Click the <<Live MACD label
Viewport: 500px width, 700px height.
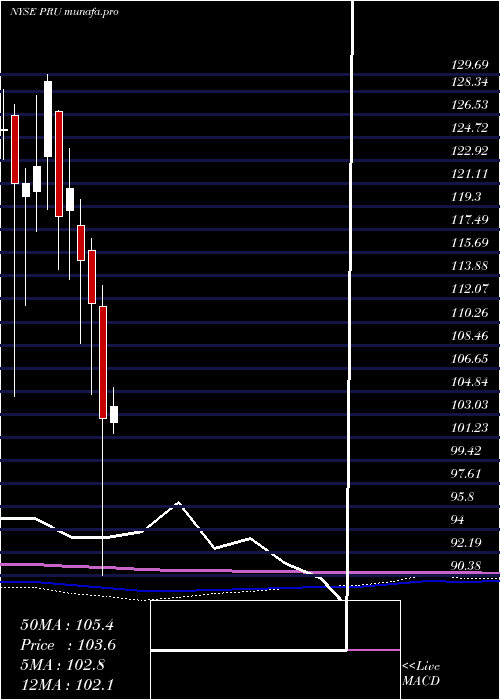click(421, 674)
